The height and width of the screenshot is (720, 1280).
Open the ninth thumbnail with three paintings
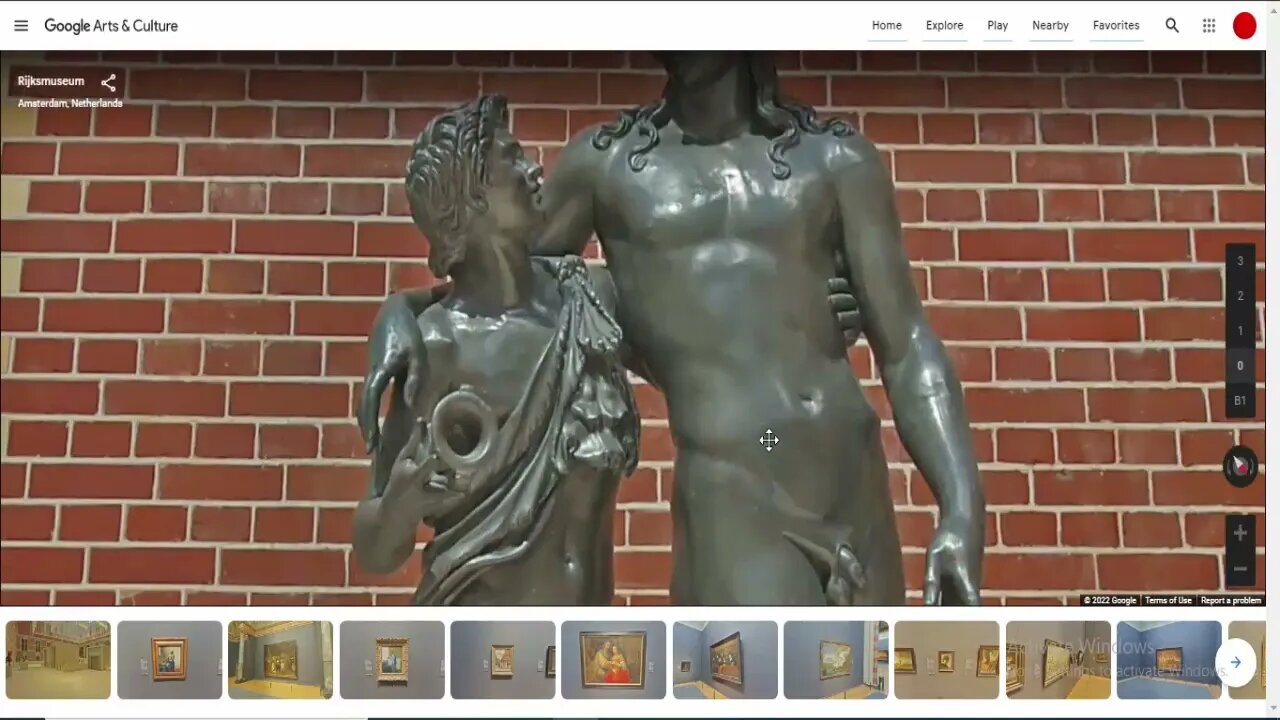point(946,660)
